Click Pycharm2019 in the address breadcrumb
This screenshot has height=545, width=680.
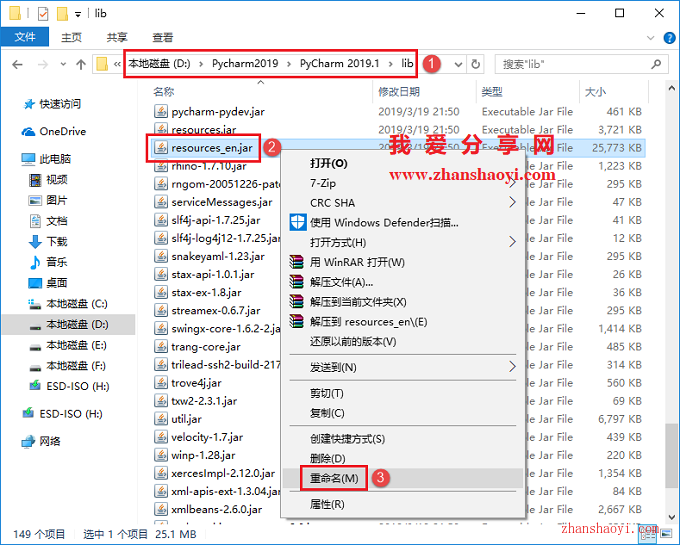tap(245, 64)
